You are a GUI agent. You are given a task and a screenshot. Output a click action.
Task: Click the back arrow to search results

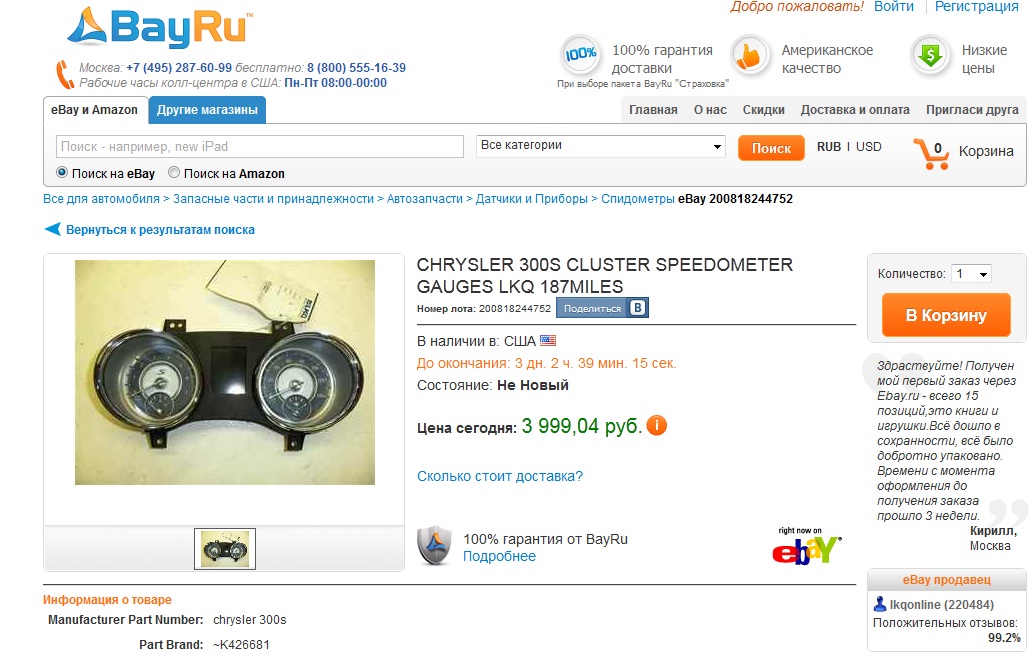(x=52, y=230)
